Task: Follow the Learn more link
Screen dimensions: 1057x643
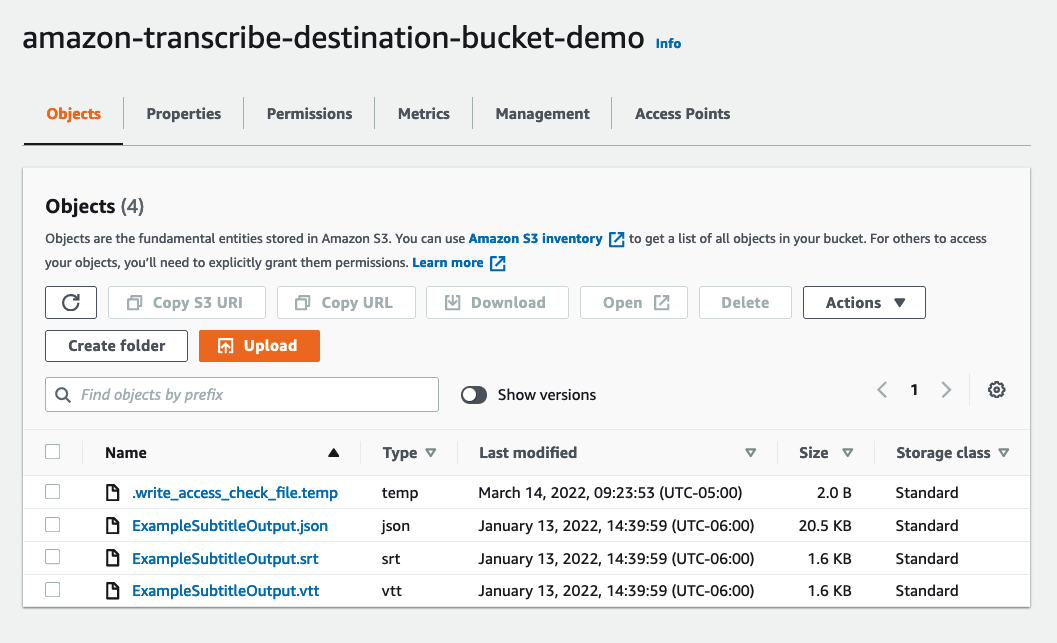Action: click(x=448, y=263)
